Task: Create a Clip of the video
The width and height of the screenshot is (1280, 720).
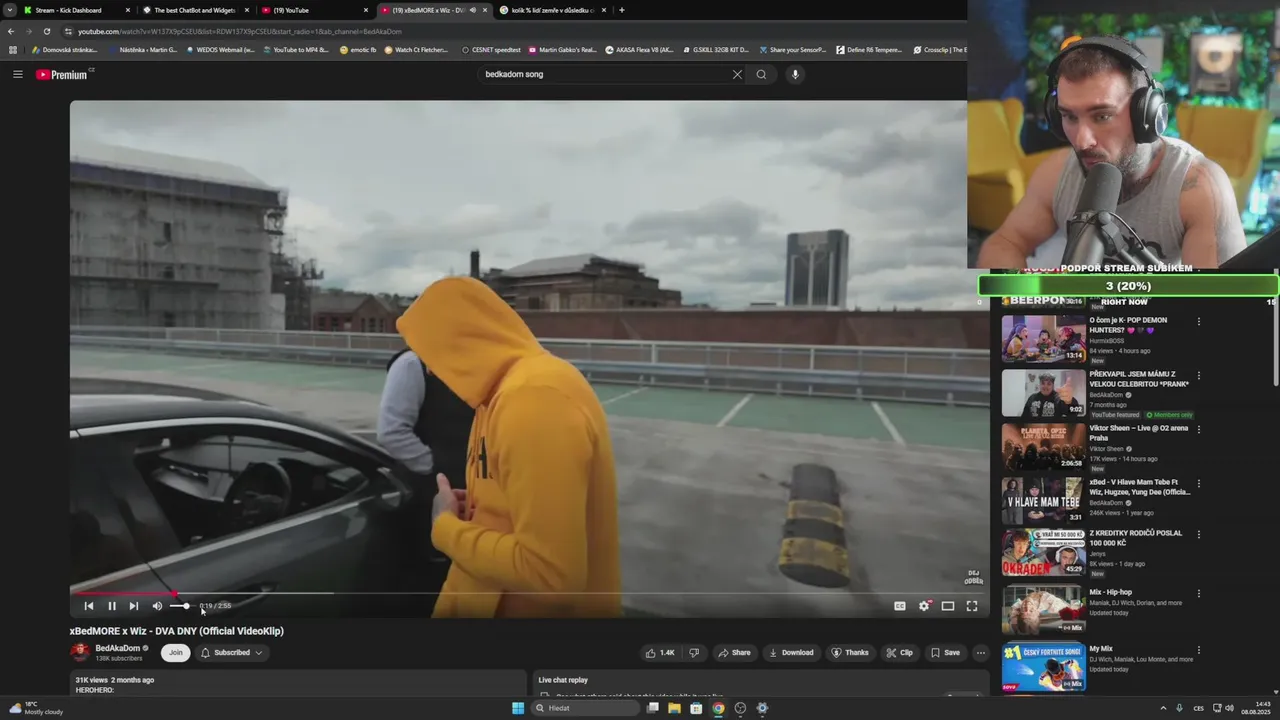Action: pyautogui.click(x=899, y=652)
